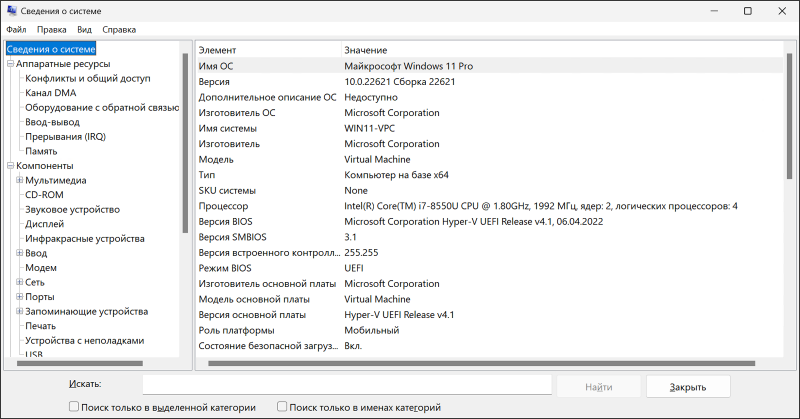Collapse the Аппаратные ресурсы tree node

click(9, 64)
